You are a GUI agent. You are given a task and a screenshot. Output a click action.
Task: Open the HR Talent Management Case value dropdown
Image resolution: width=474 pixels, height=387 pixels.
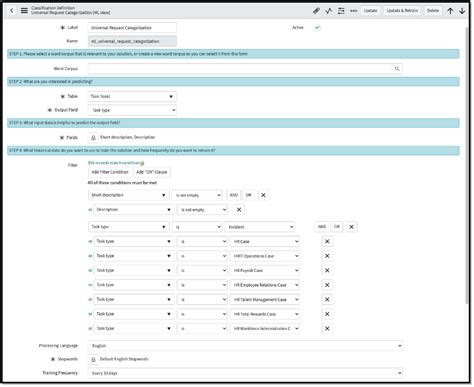265,299
